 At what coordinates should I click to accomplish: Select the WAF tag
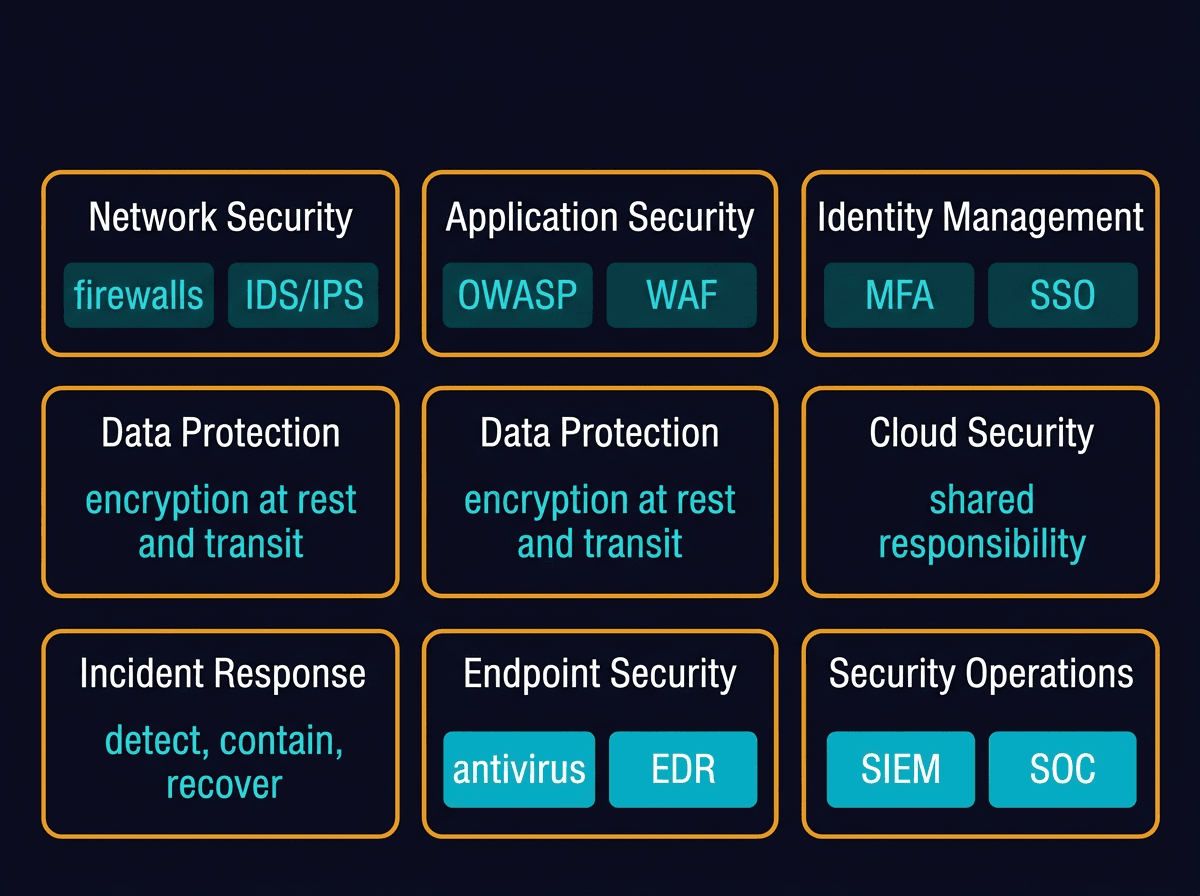pos(682,295)
